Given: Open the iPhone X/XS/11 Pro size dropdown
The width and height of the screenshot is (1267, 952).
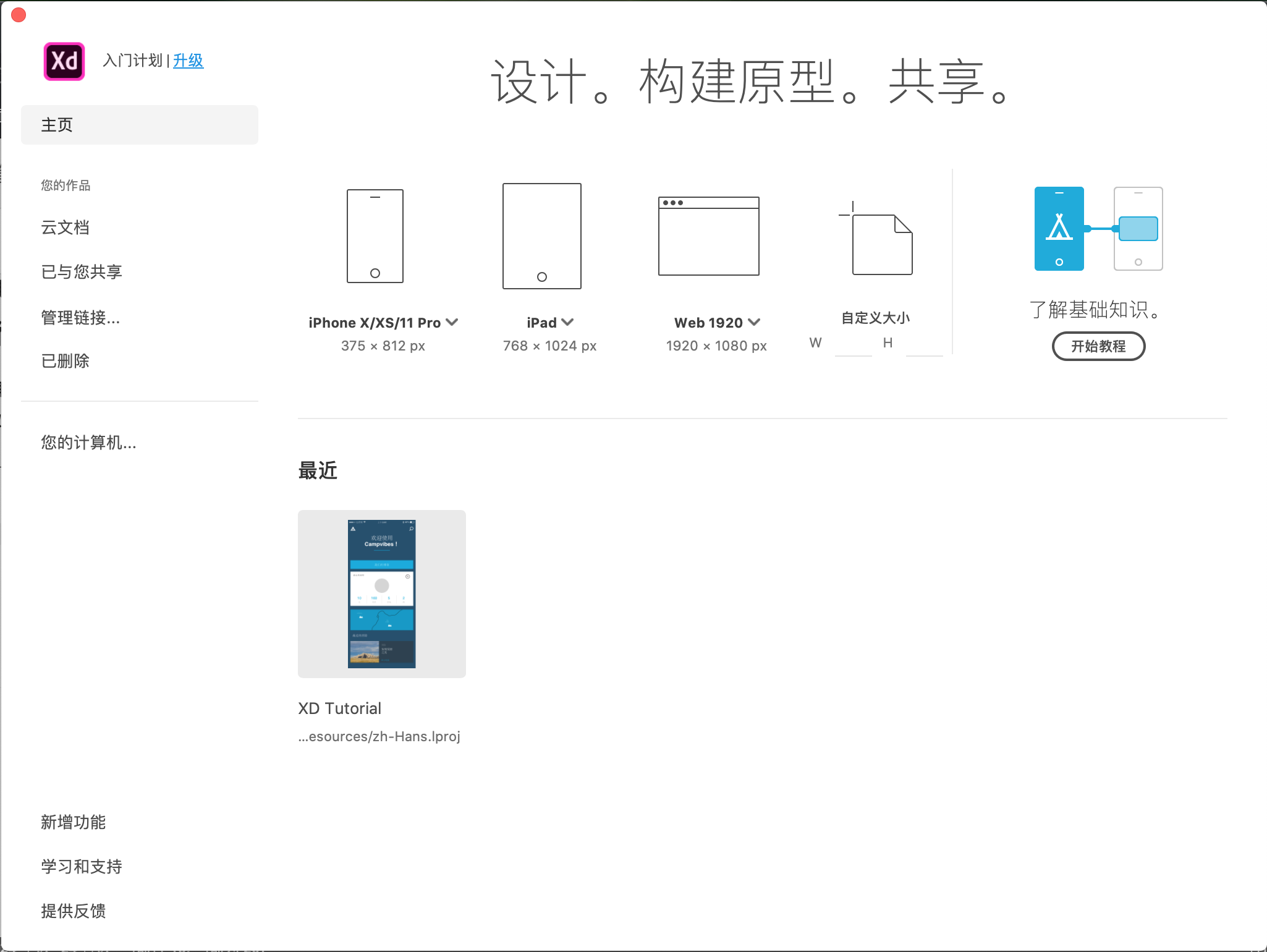Looking at the screenshot, I should tap(452, 322).
